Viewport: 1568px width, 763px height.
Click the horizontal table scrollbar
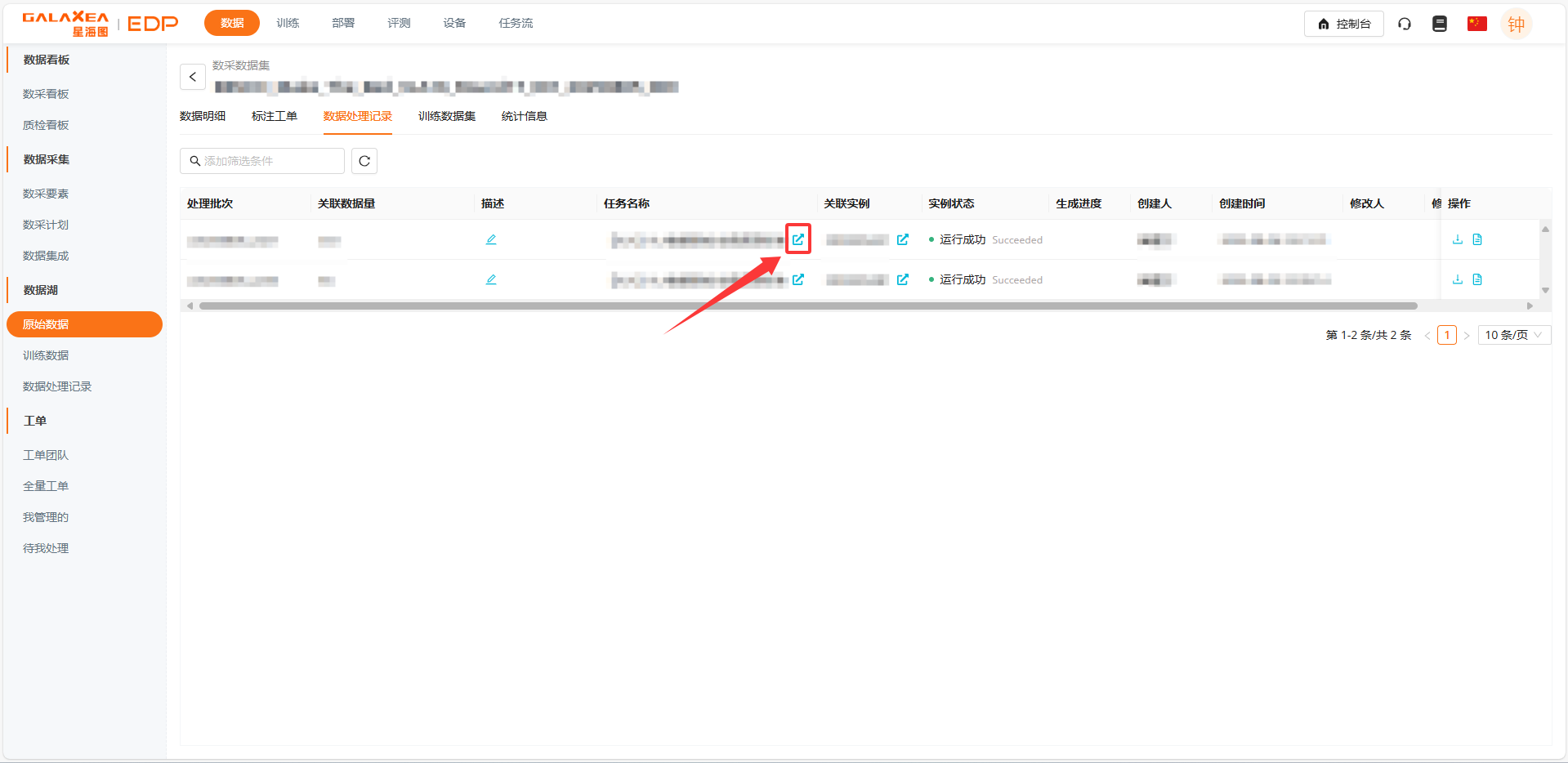point(807,306)
